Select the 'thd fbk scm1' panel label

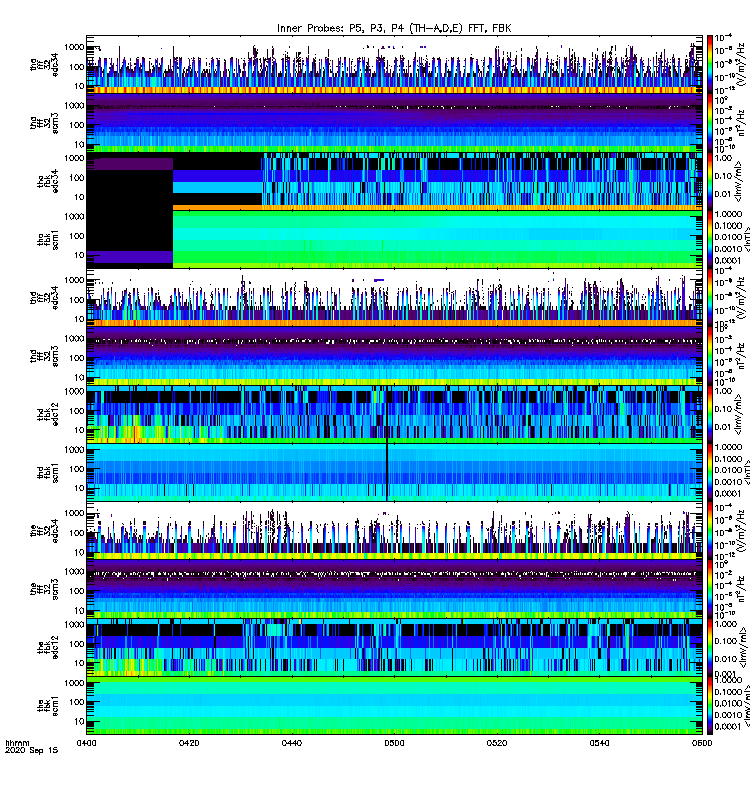coord(48,473)
